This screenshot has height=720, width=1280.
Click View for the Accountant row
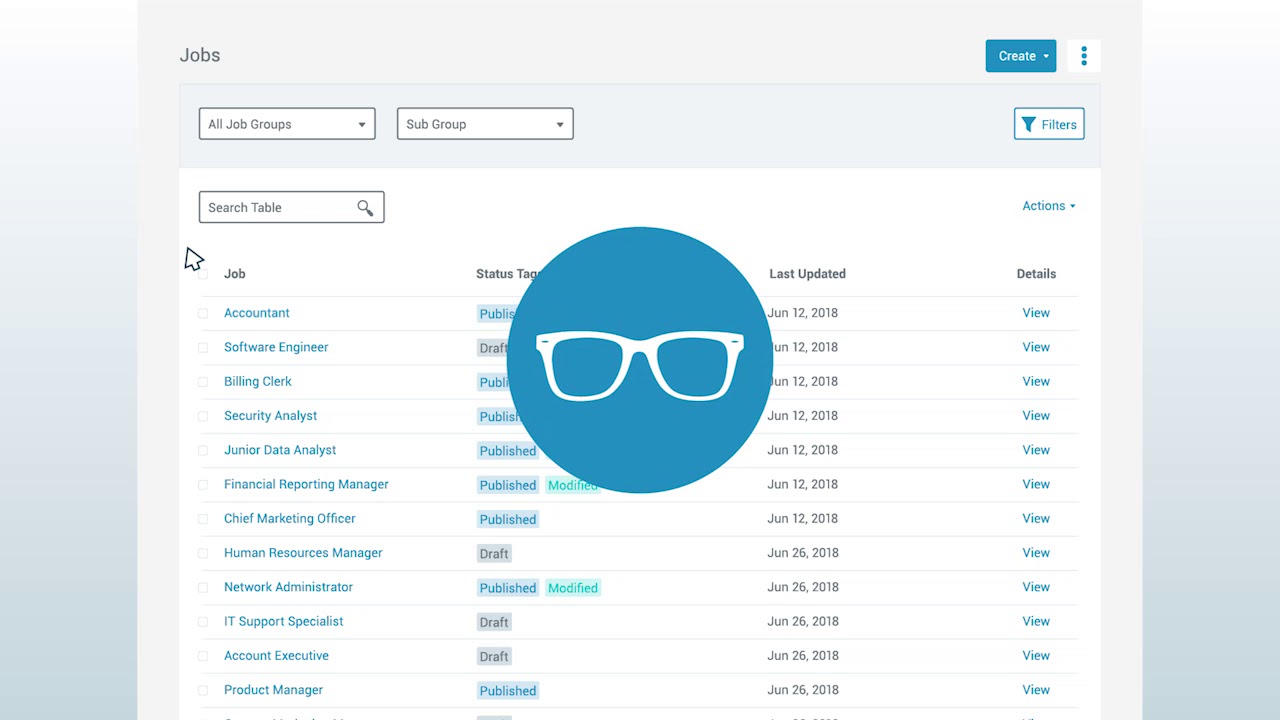pyautogui.click(x=1036, y=313)
